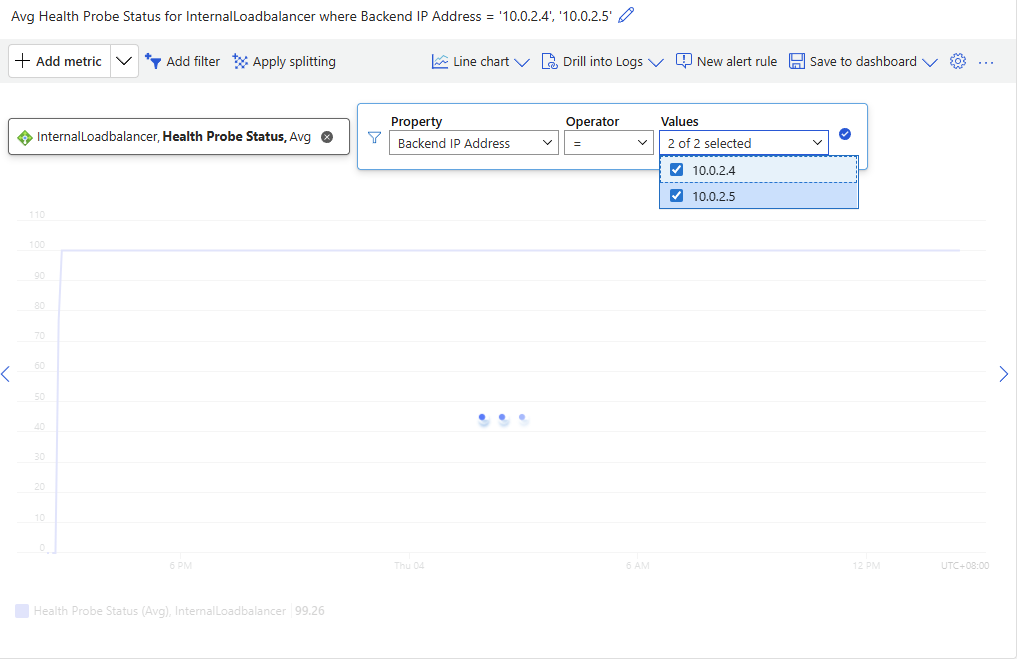
Task: Uncheck the 10.0.2.5 backend IP checkbox
Action: tap(677, 196)
